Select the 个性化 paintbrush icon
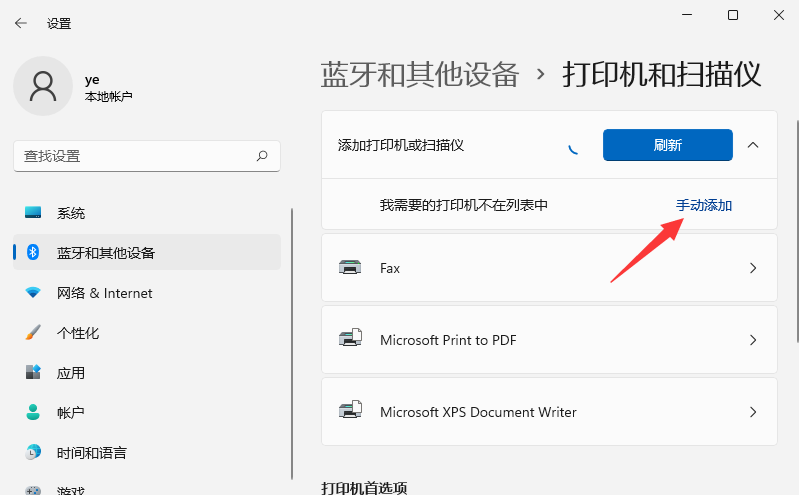The image size is (799, 495). (x=33, y=332)
